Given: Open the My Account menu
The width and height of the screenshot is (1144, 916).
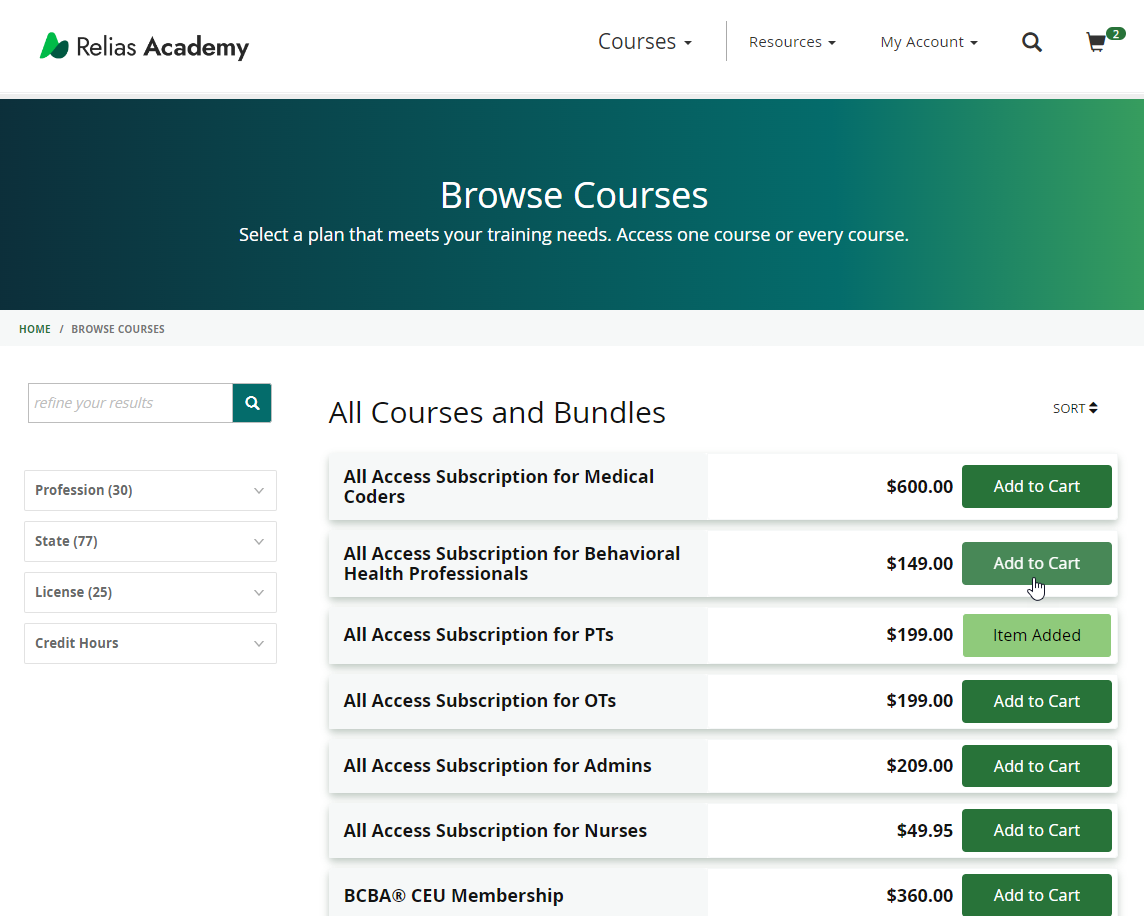Looking at the screenshot, I should click(928, 42).
